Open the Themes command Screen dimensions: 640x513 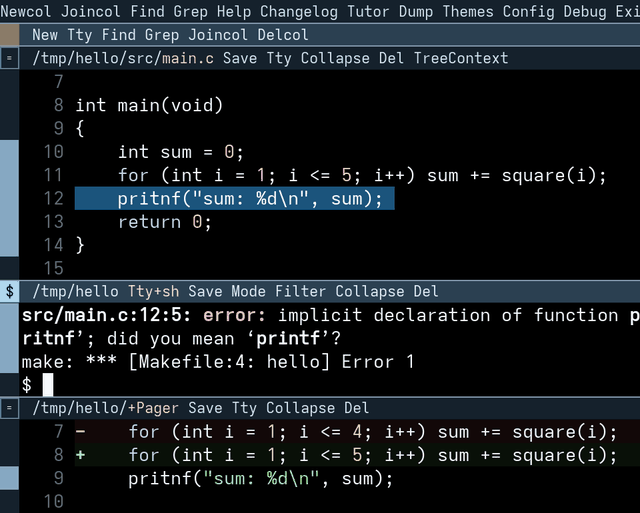point(468,11)
